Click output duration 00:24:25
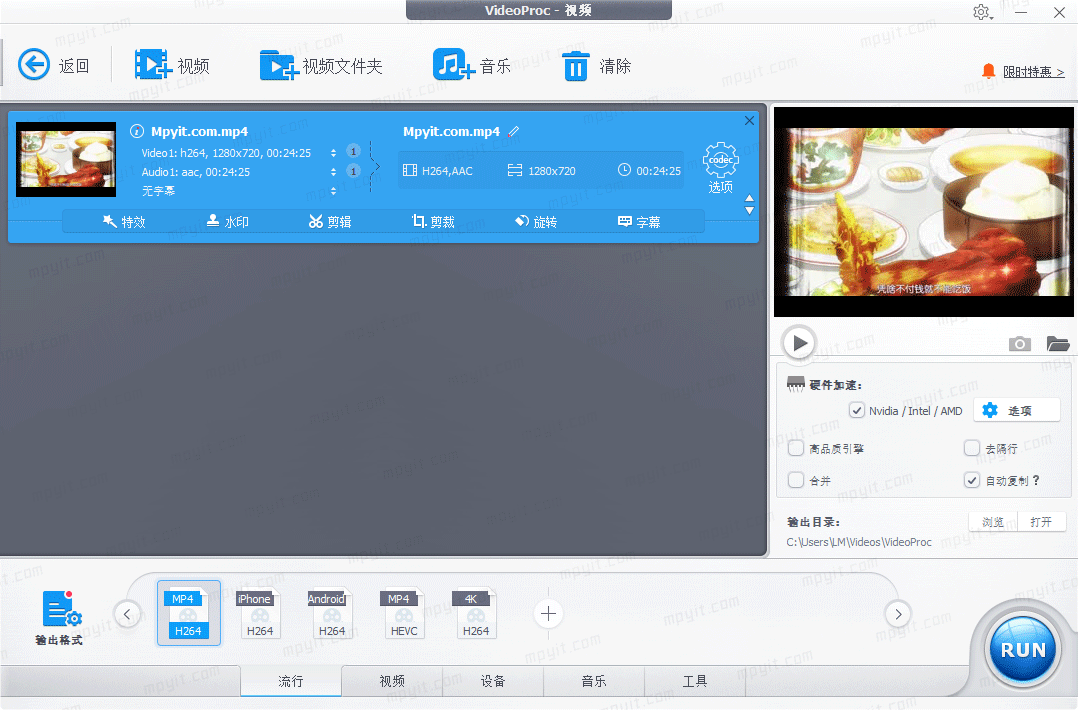1078x710 pixels. [649, 170]
